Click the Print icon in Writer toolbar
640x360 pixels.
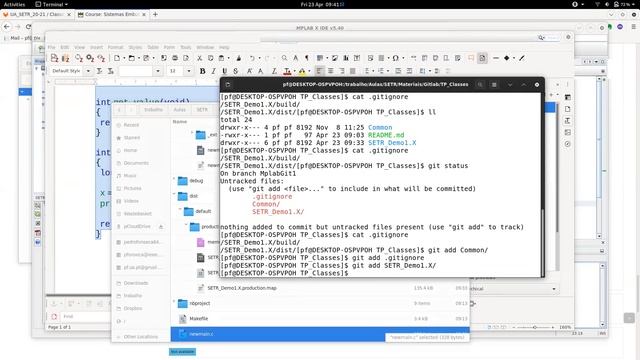(x=175, y=58)
